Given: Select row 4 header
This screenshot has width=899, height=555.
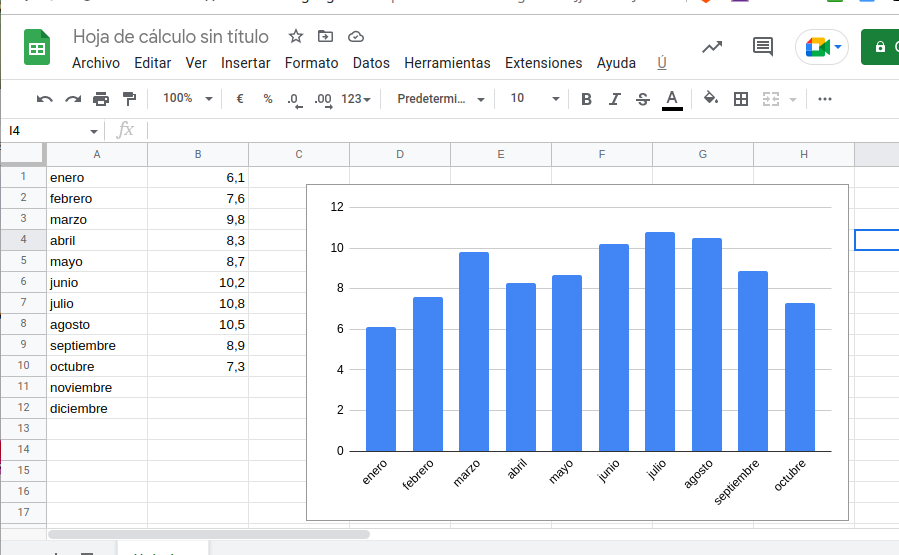Looking at the screenshot, I should click(x=23, y=240).
